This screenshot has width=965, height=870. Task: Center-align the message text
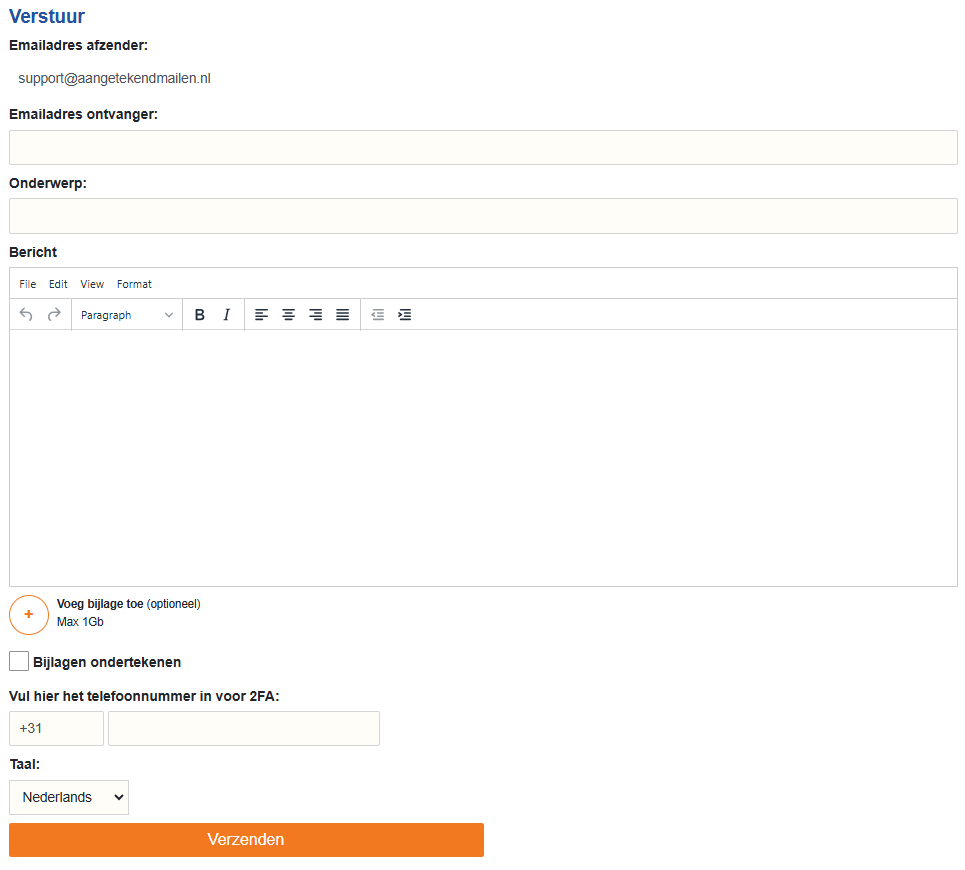click(x=288, y=315)
